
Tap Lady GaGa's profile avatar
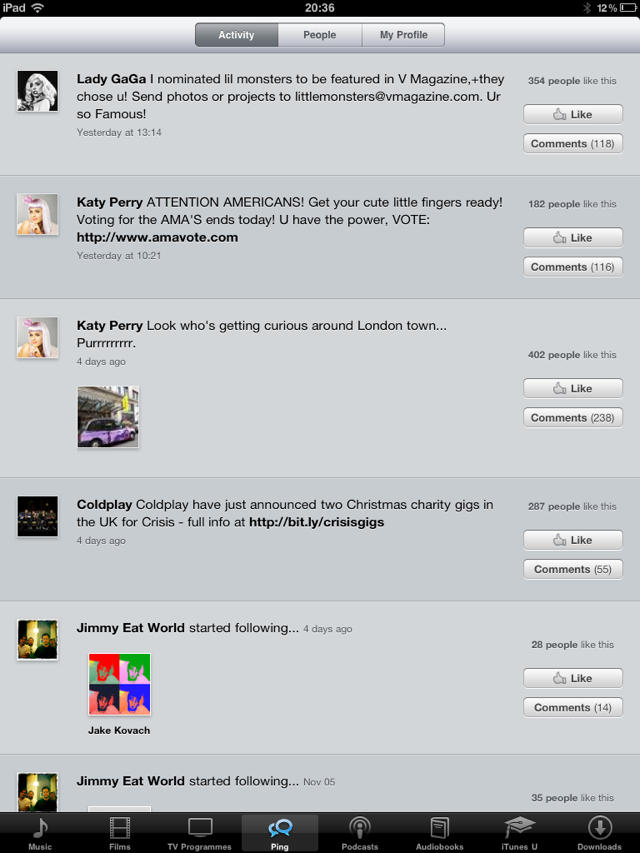[38, 91]
